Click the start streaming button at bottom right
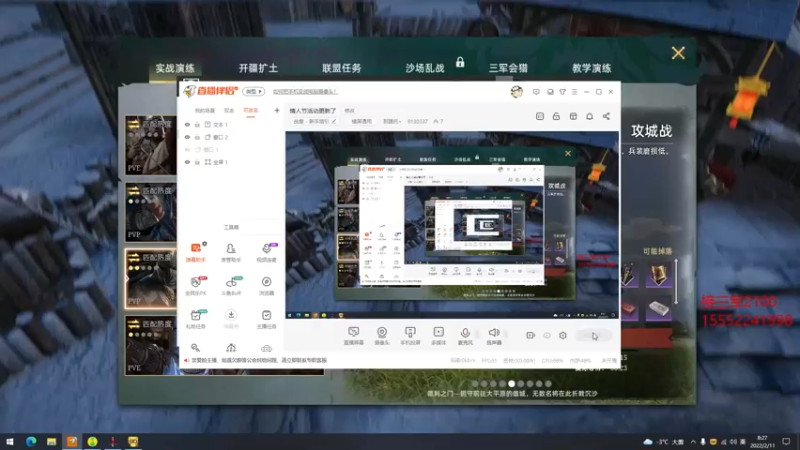 pyautogui.click(x=594, y=335)
